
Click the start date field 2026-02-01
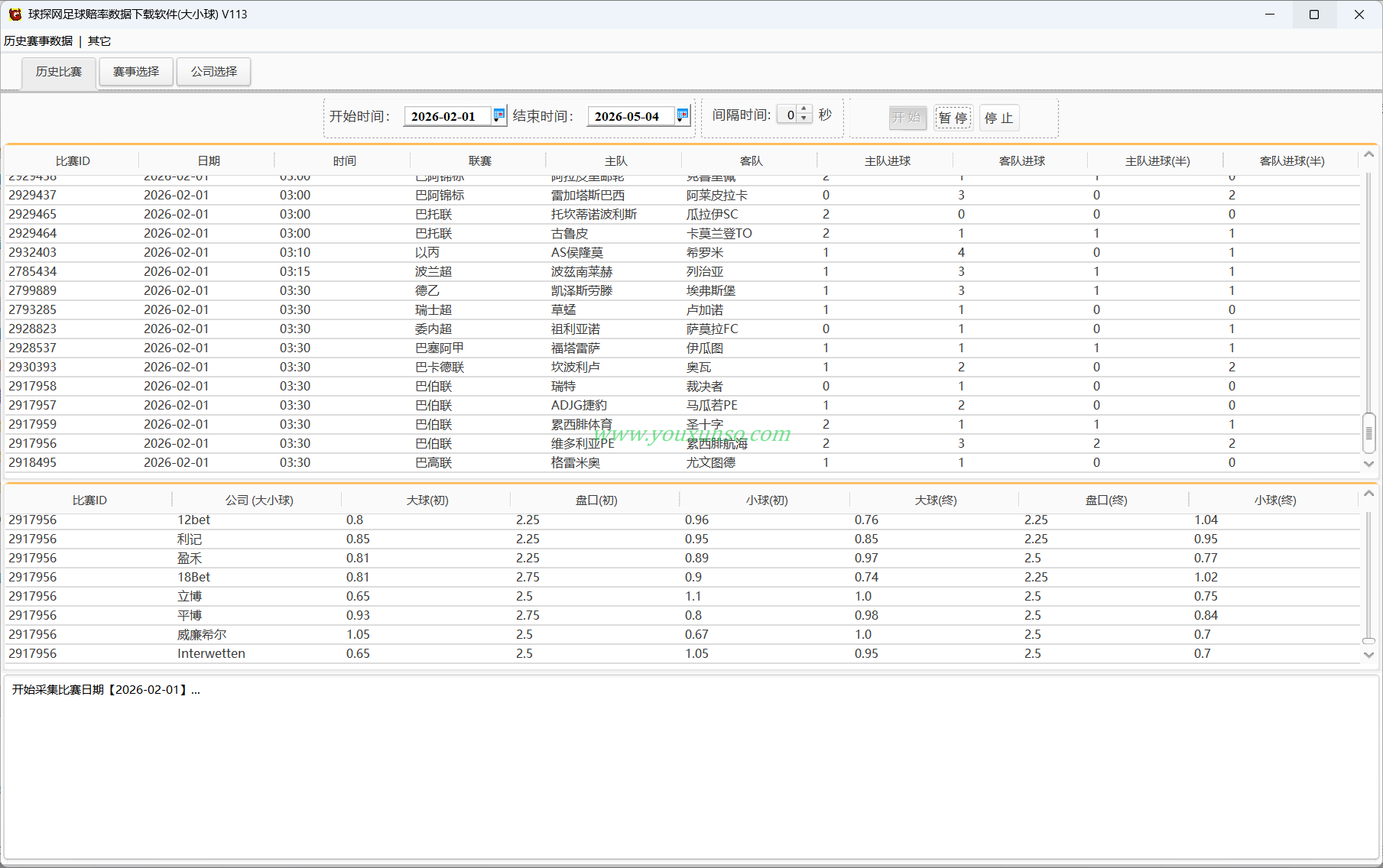pos(447,116)
